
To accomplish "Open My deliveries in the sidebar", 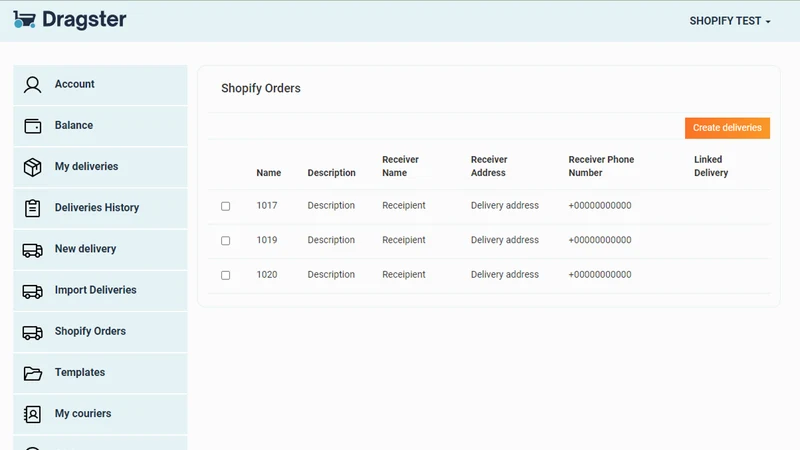I will tap(100, 167).
